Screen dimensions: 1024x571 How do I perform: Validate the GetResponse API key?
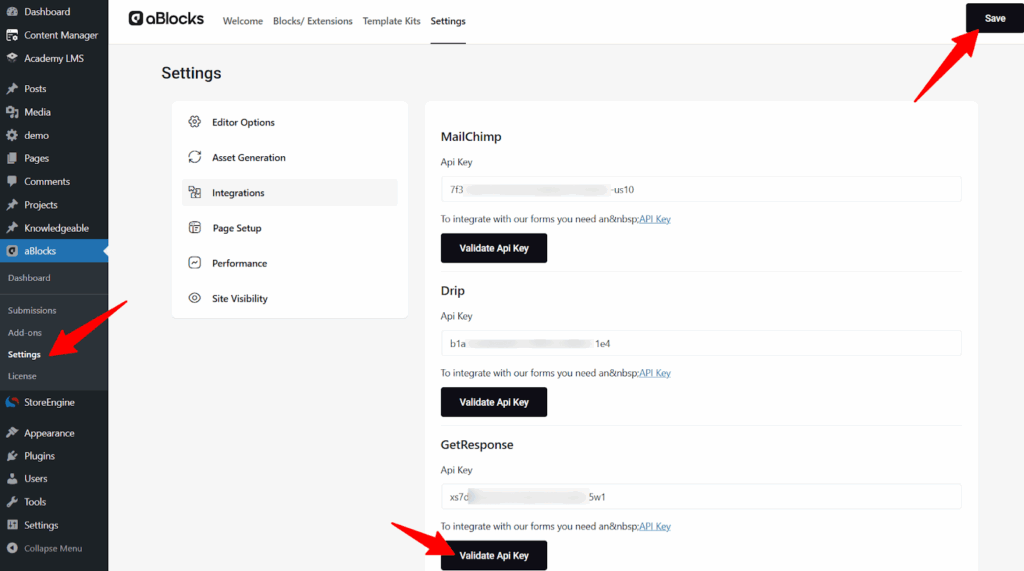click(494, 555)
